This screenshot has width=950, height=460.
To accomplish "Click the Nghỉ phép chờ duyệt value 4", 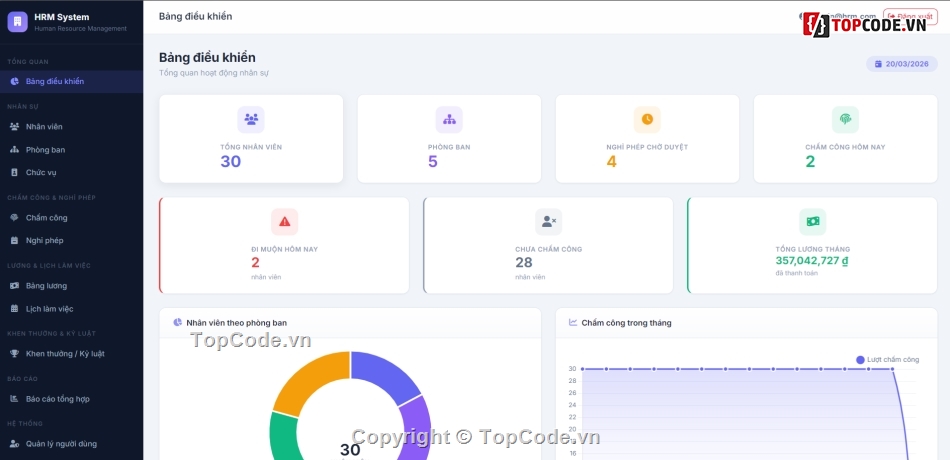I will tap(611, 161).
